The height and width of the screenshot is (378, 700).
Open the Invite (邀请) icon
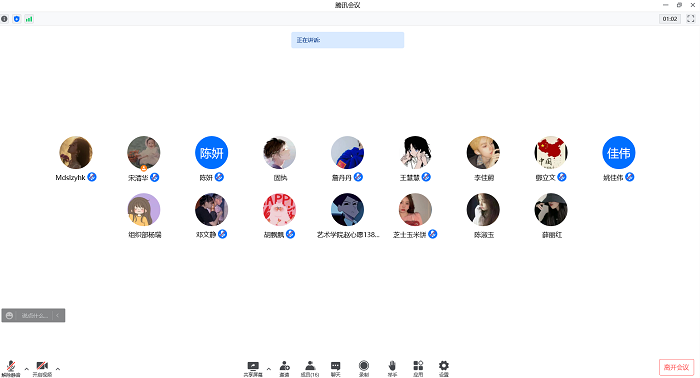point(284,369)
